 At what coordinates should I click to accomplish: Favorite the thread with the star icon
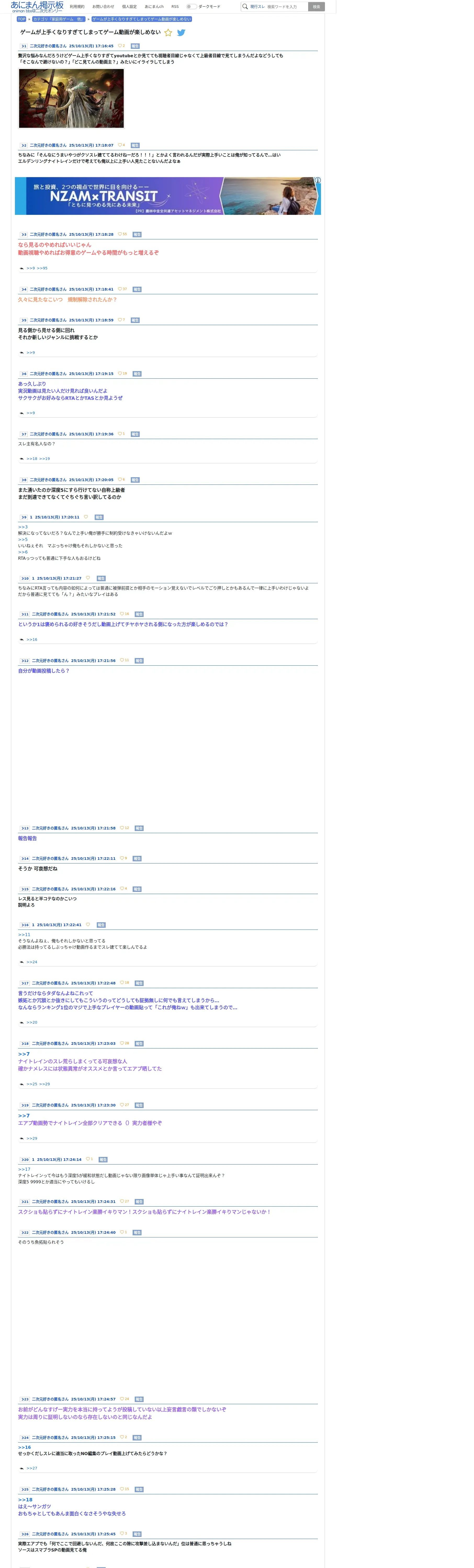(x=168, y=33)
